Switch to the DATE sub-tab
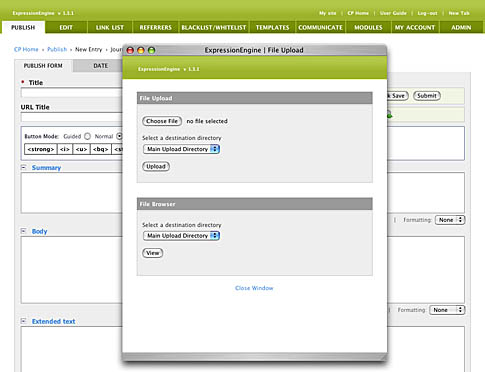Image resolution: width=485 pixels, height=372 pixels. click(x=100, y=66)
